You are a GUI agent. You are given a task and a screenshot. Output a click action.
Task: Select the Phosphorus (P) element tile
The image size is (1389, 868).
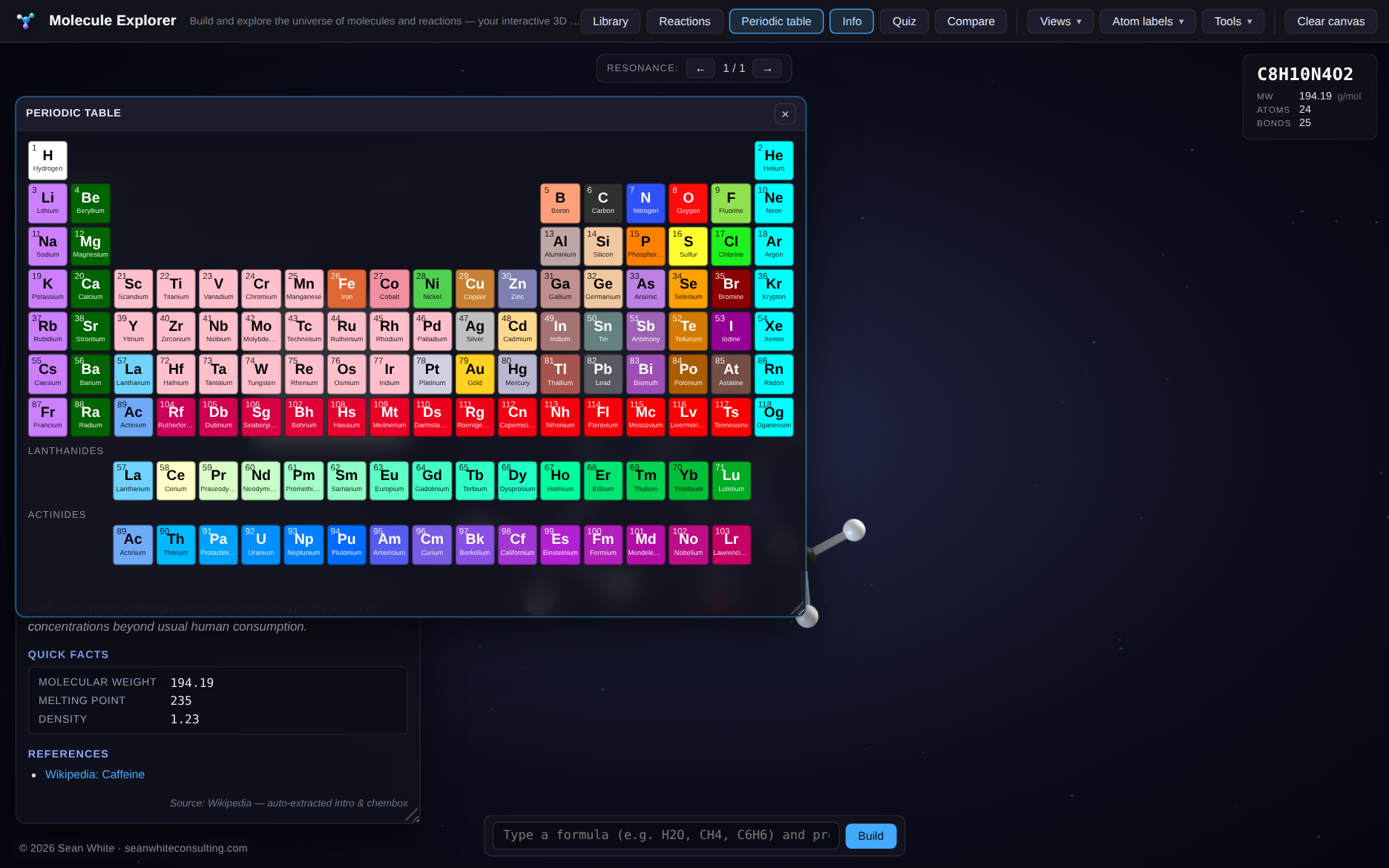pyautogui.click(x=646, y=247)
